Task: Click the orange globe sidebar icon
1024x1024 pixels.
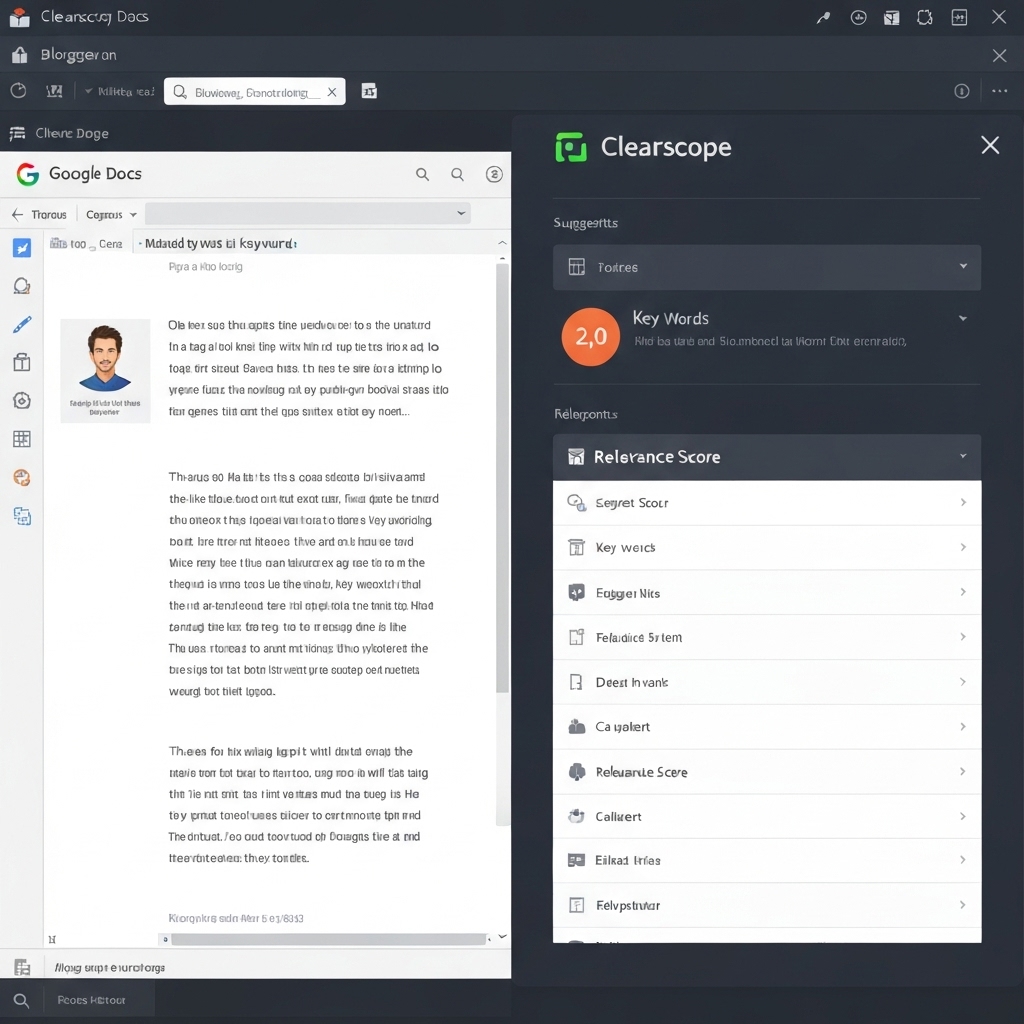Action: point(22,477)
